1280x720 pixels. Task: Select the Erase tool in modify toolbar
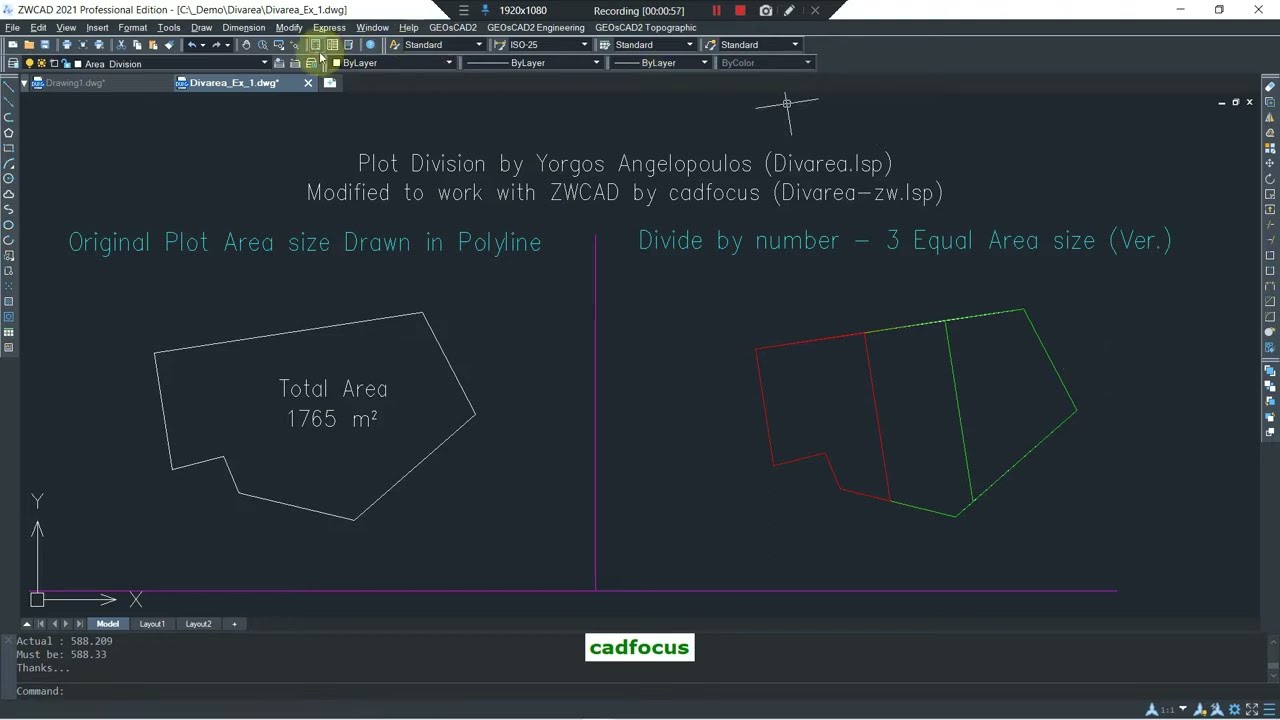[1270, 87]
